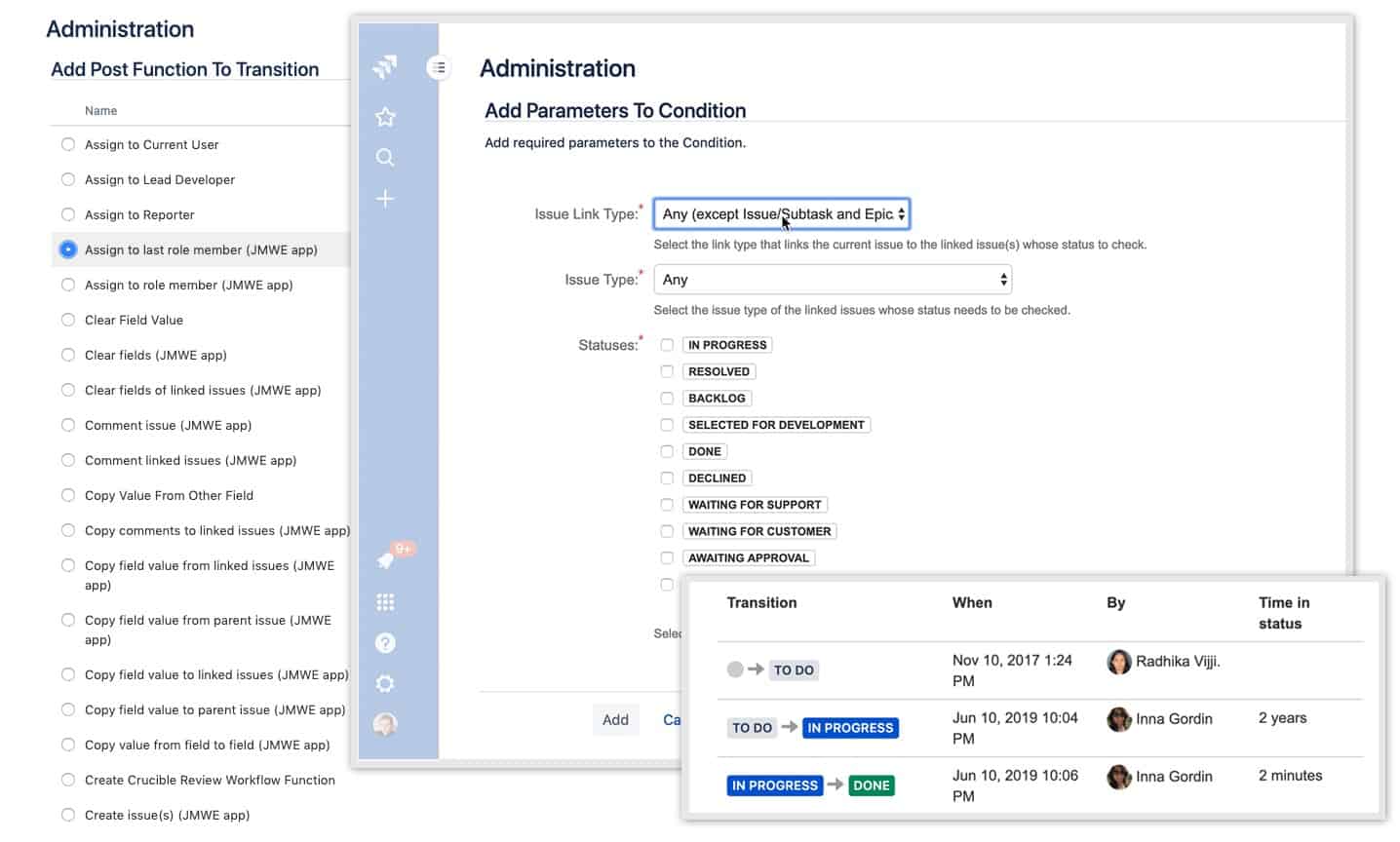Open the Issue Type dropdown showing Any

click(x=832, y=280)
